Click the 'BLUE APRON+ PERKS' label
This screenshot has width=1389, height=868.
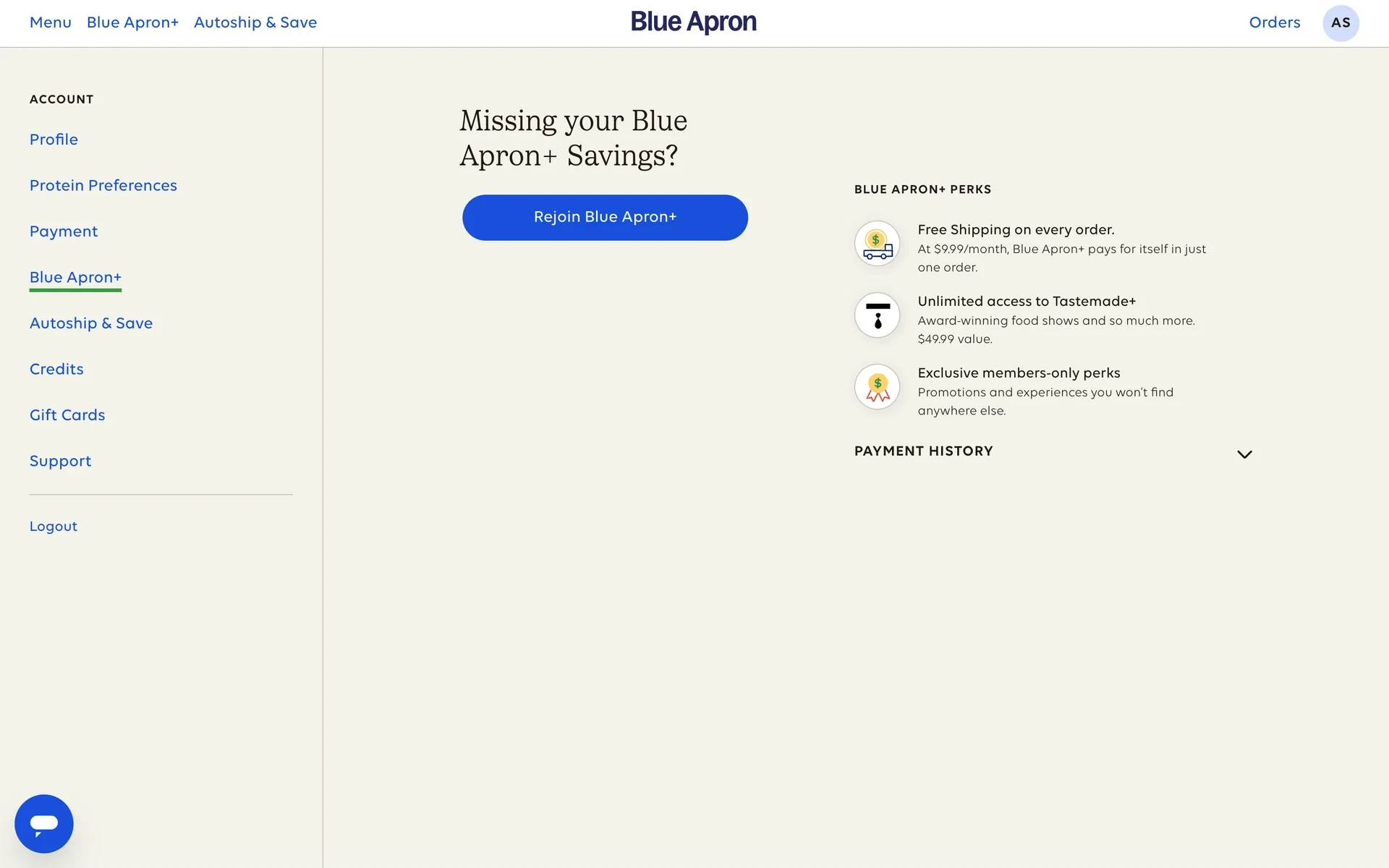pos(922,190)
